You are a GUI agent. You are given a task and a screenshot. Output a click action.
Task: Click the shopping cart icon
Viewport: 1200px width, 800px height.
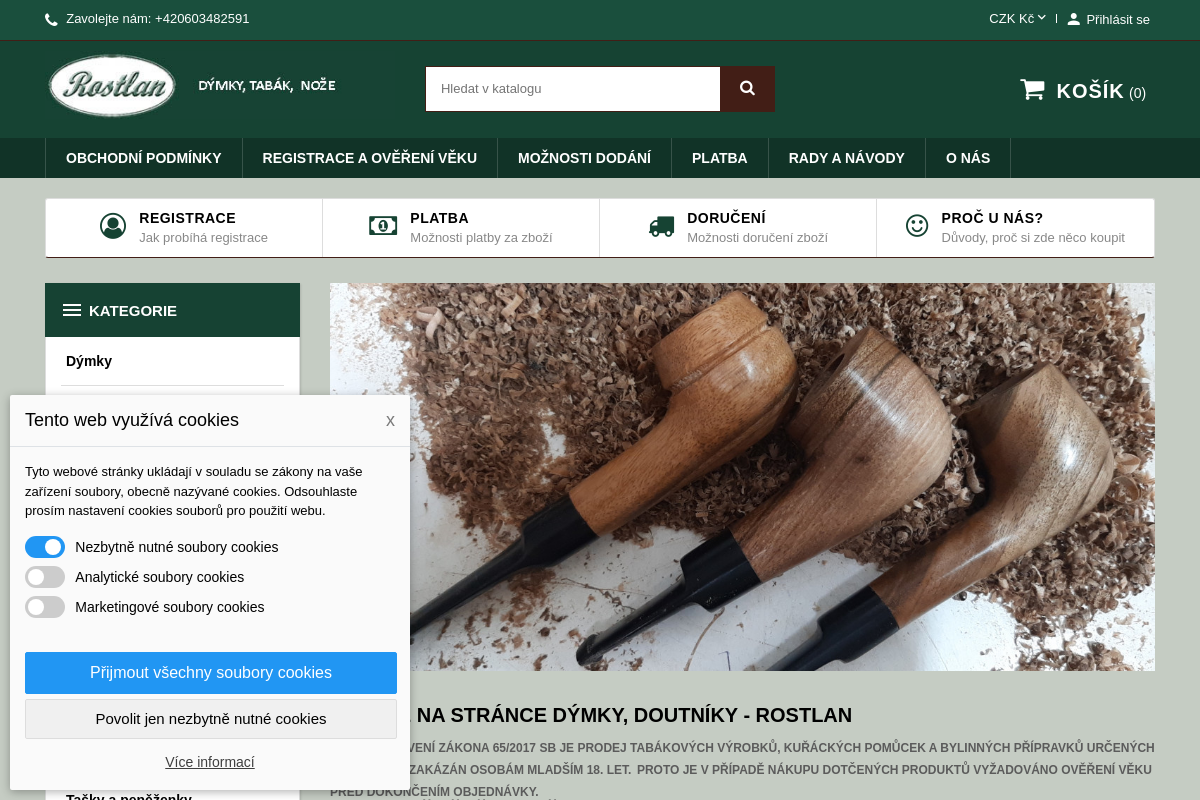pos(1032,90)
